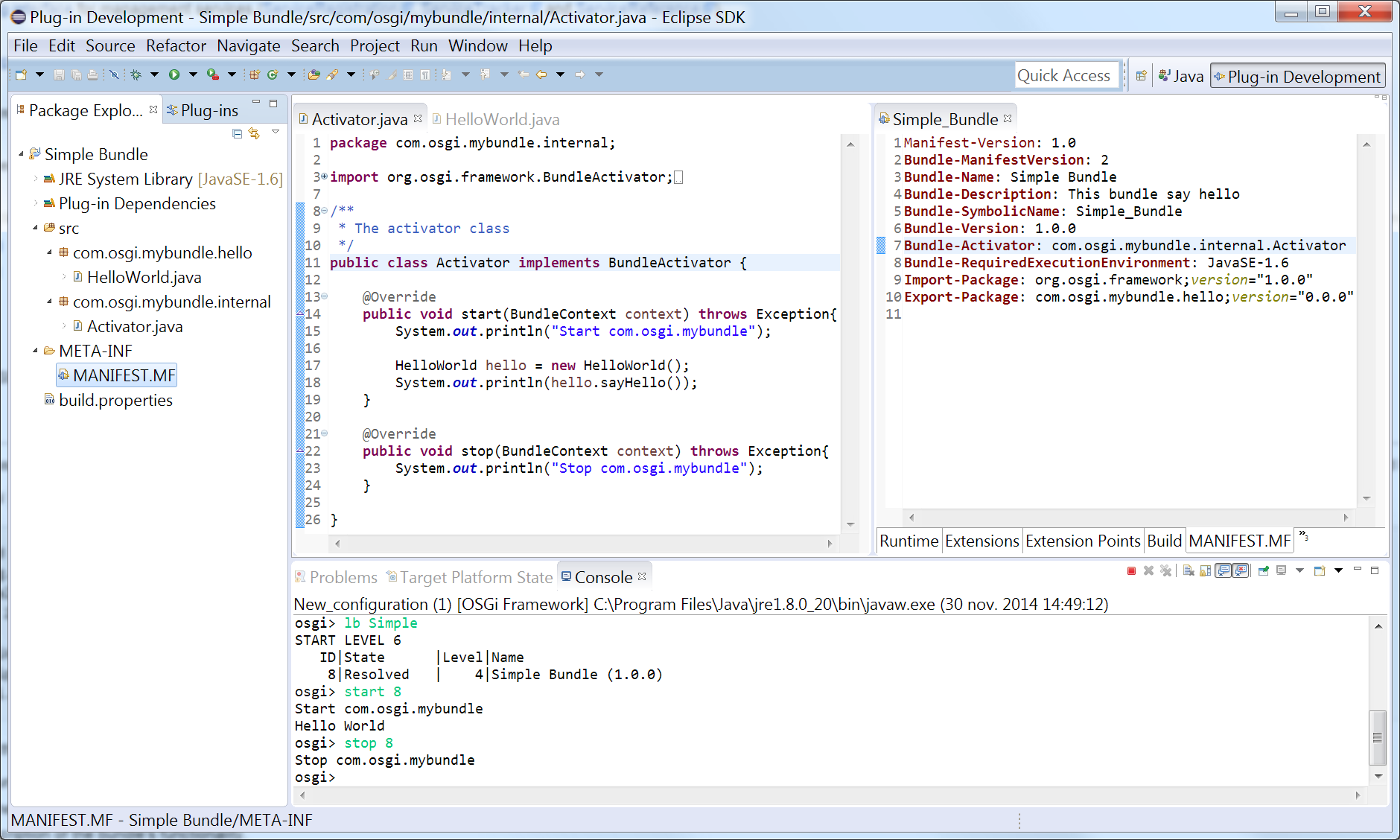Open the Navigate menu

[249, 45]
